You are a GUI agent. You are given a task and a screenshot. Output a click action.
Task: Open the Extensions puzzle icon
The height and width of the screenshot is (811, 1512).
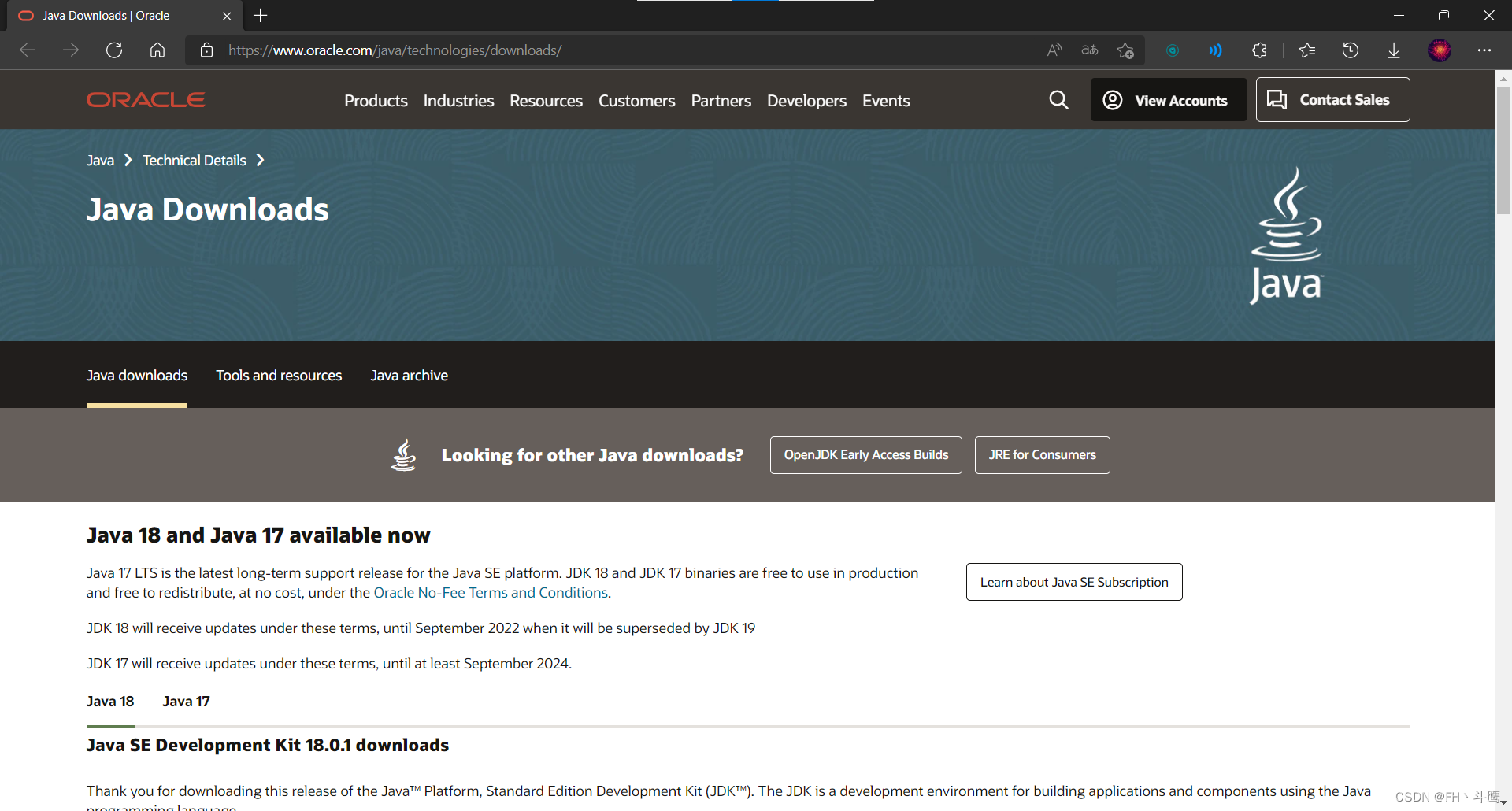click(x=1259, y=50)
